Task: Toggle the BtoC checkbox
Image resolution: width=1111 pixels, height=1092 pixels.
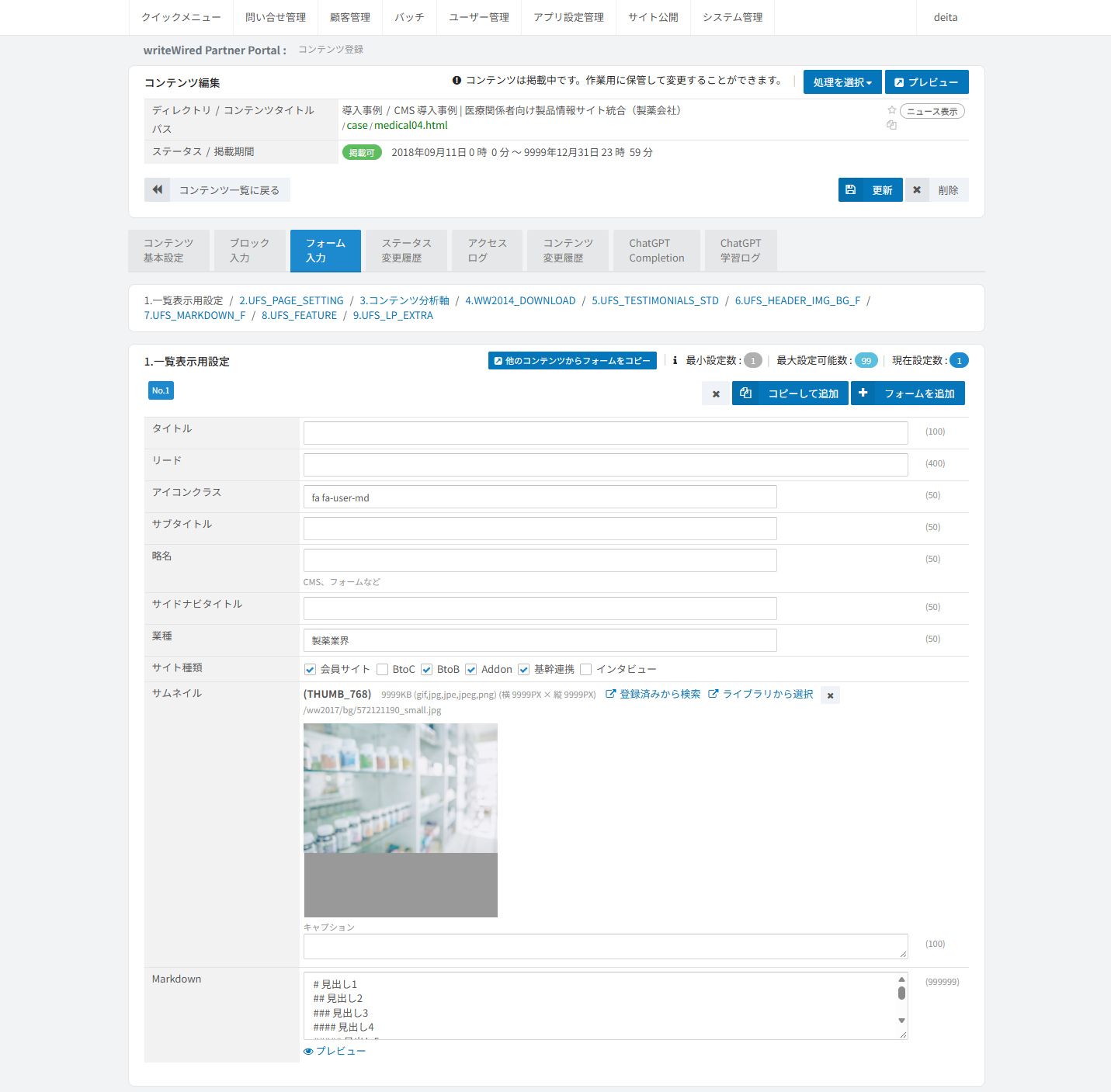Action: [x=382, y=669]
